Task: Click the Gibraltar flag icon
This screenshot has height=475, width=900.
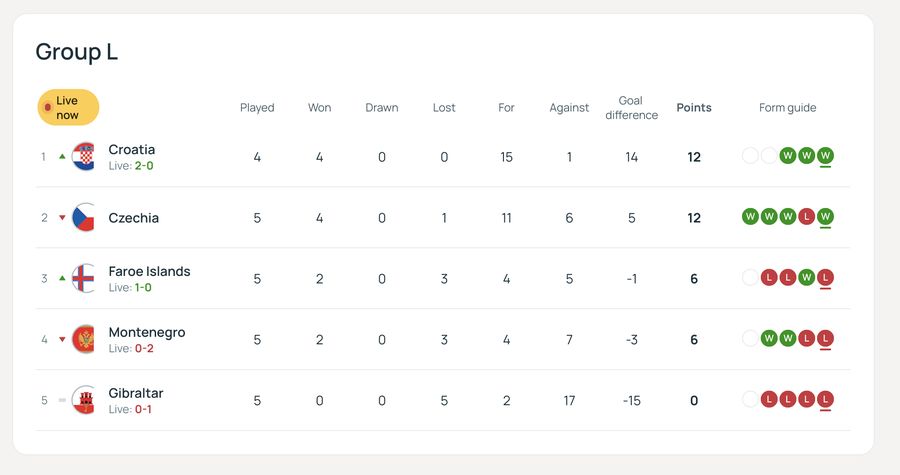Action: click(x=83, y=401)
